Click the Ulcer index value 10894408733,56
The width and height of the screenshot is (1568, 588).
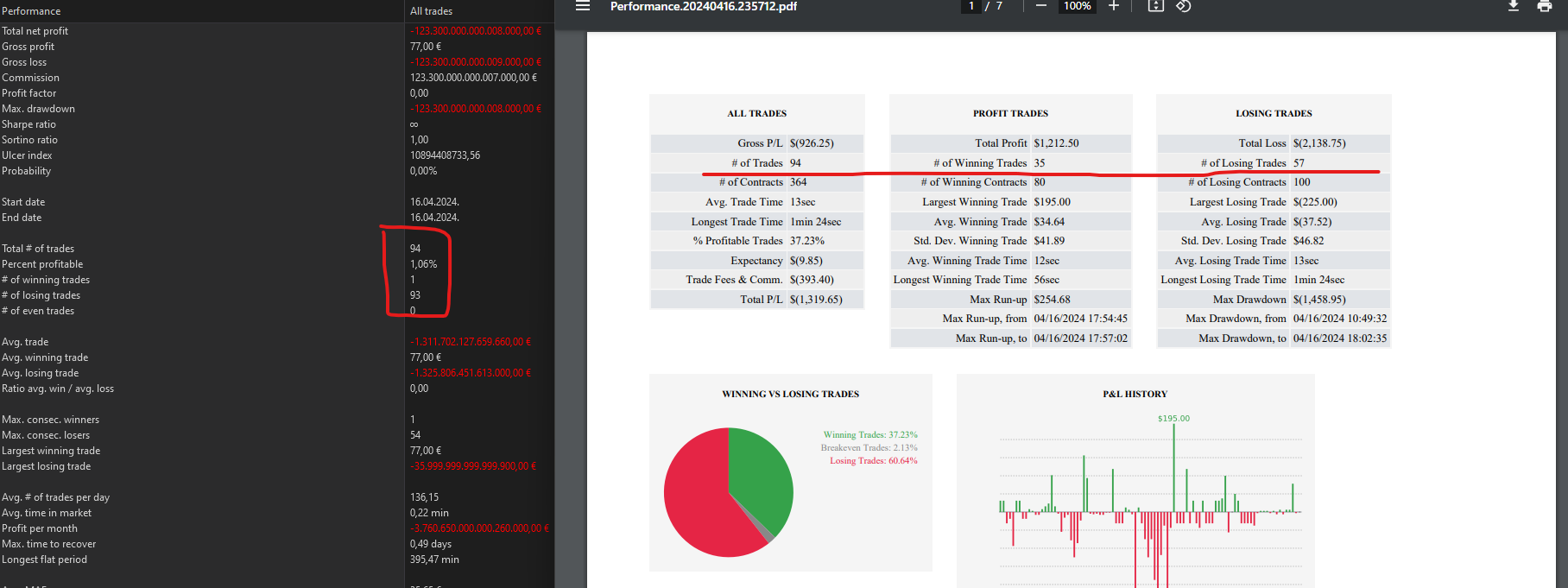pyautogui.click(x=445, y=155)
